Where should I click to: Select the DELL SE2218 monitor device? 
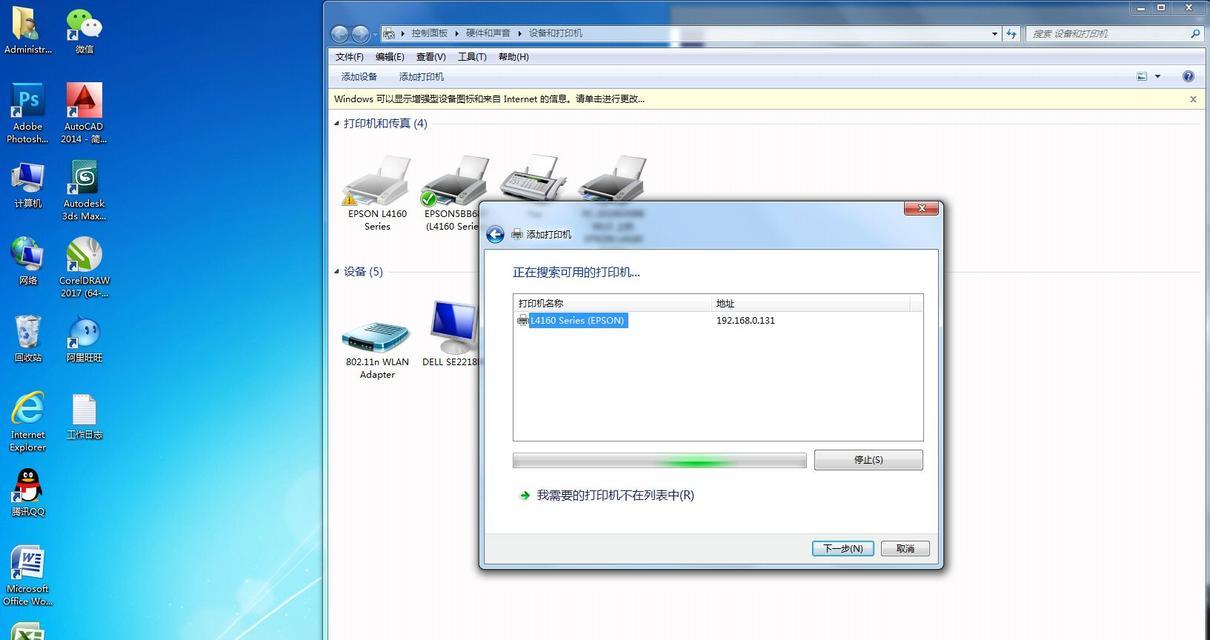coord(452,335)
